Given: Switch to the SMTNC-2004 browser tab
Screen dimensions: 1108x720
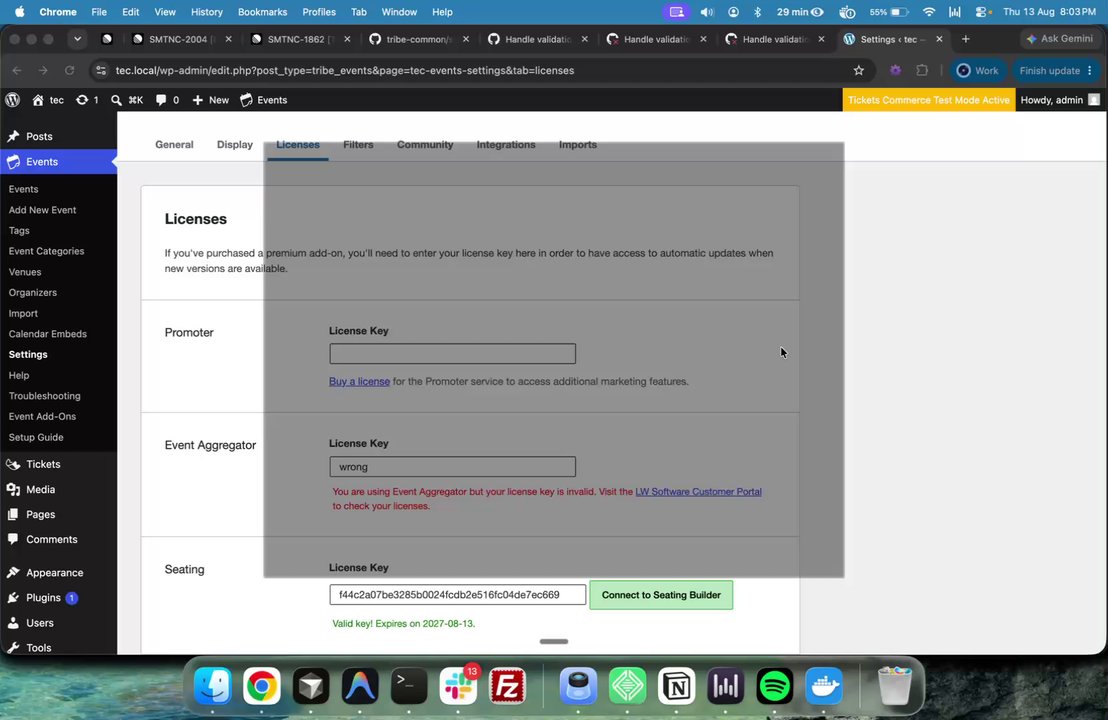Looking at the screenshot, I should coord(182,39).
